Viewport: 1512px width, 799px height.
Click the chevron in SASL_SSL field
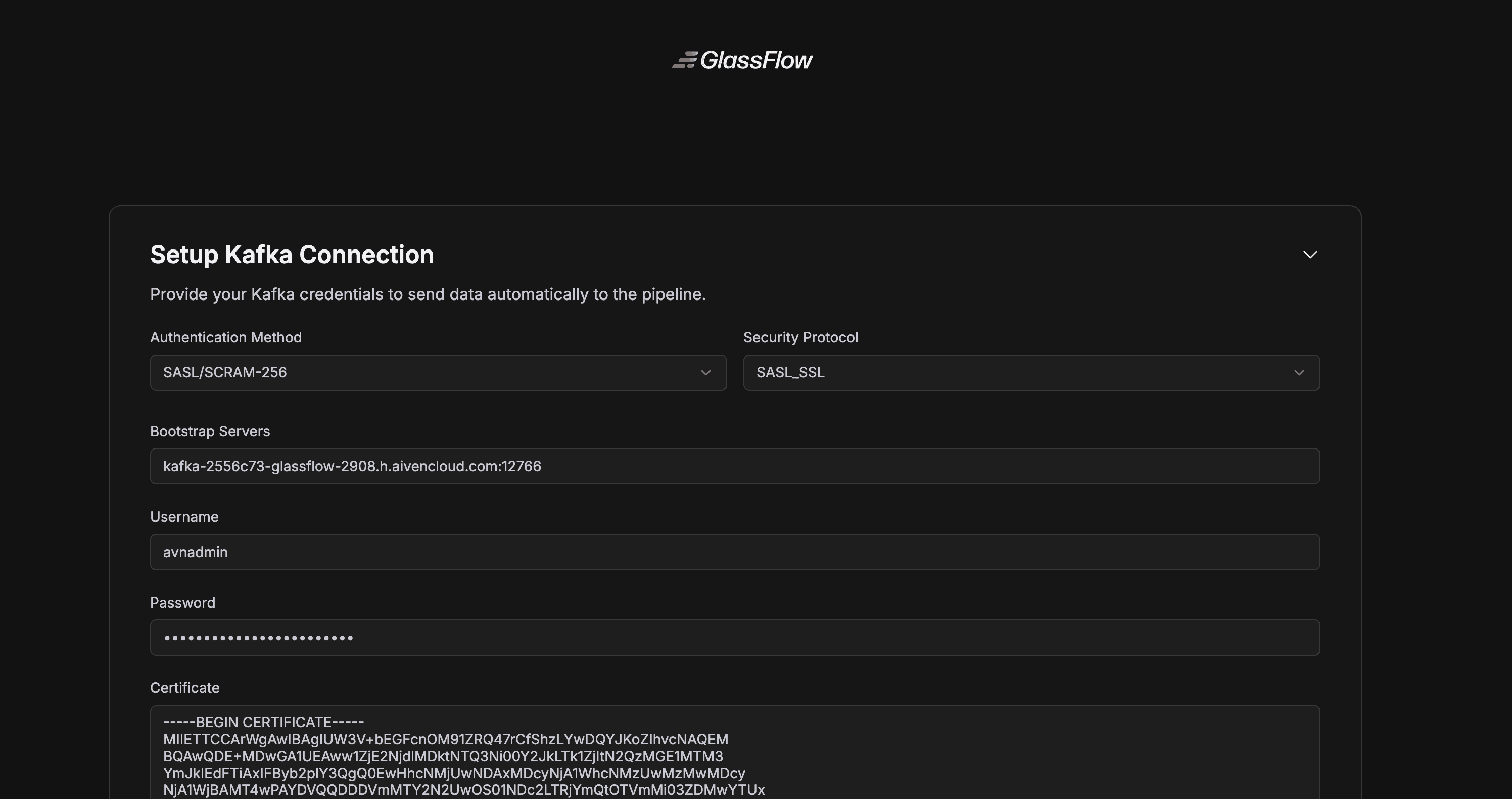(x=1299, y=373)
